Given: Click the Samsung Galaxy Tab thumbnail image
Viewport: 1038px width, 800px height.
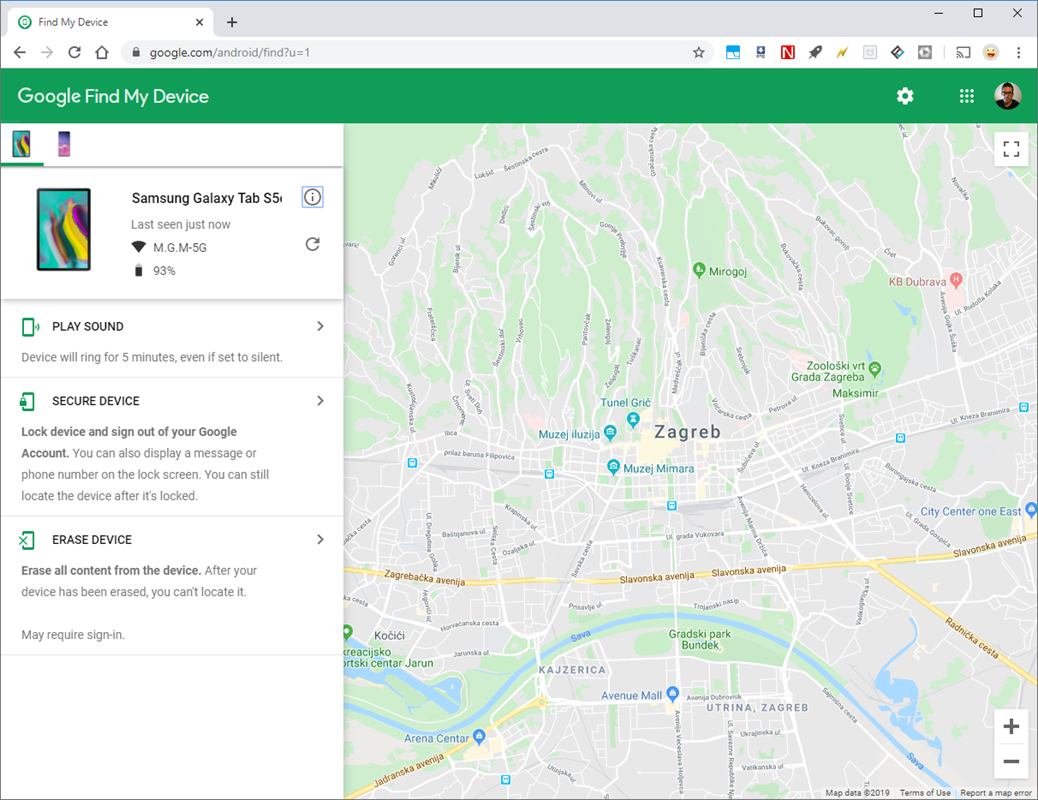Looking at the screenshot, I should pos(64,229).
